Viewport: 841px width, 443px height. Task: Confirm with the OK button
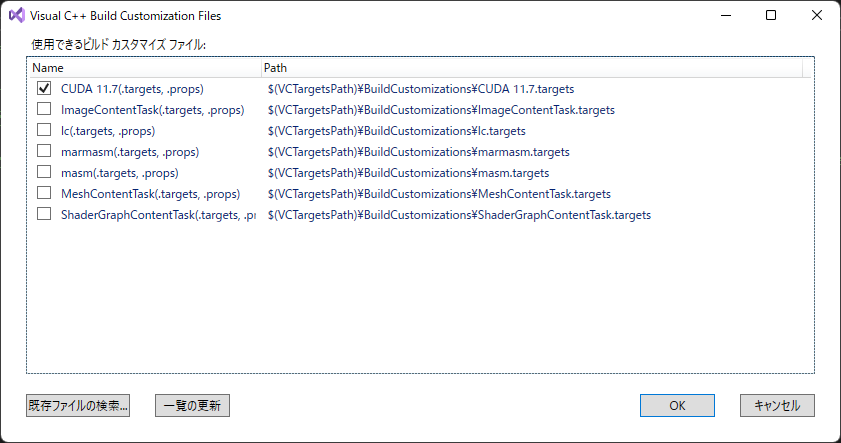677,405
